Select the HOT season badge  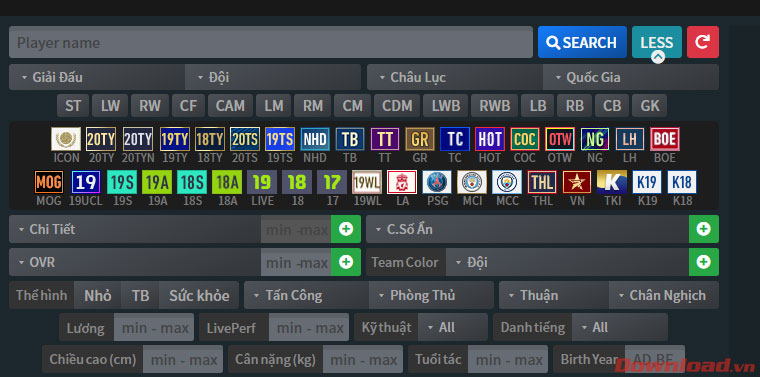coord(490,139)
